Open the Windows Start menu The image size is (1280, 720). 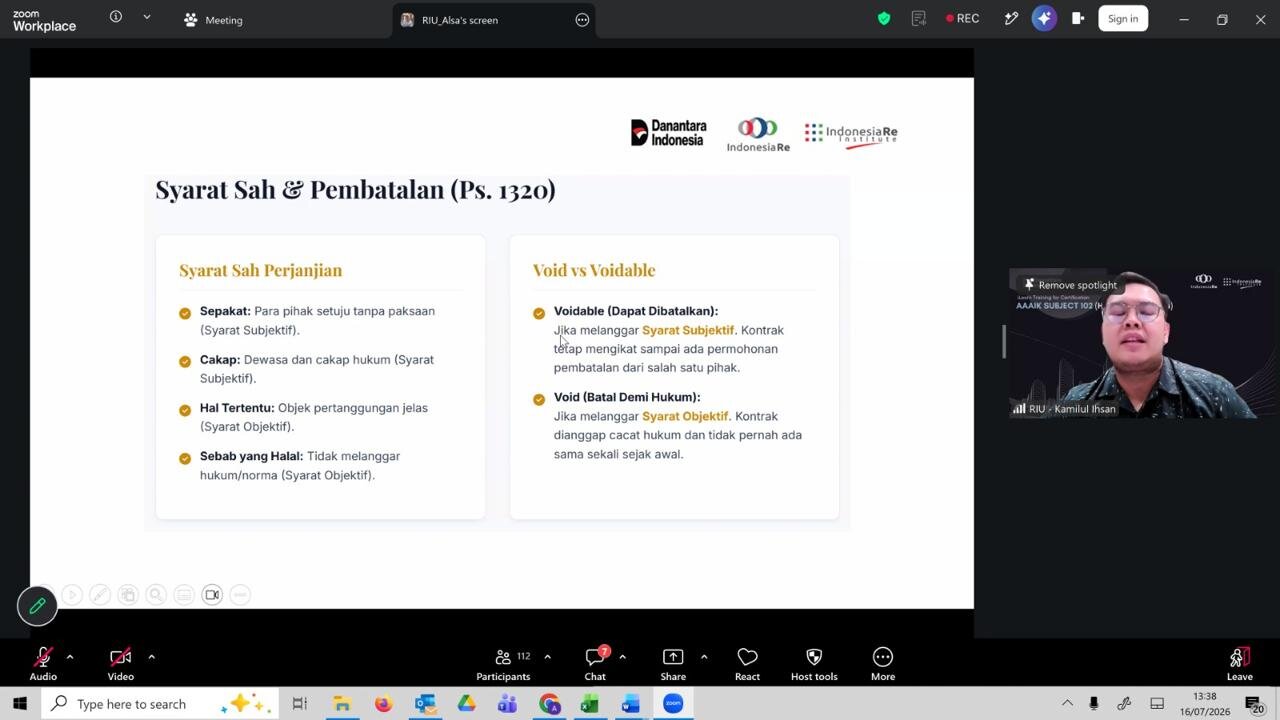coord(19,704)
